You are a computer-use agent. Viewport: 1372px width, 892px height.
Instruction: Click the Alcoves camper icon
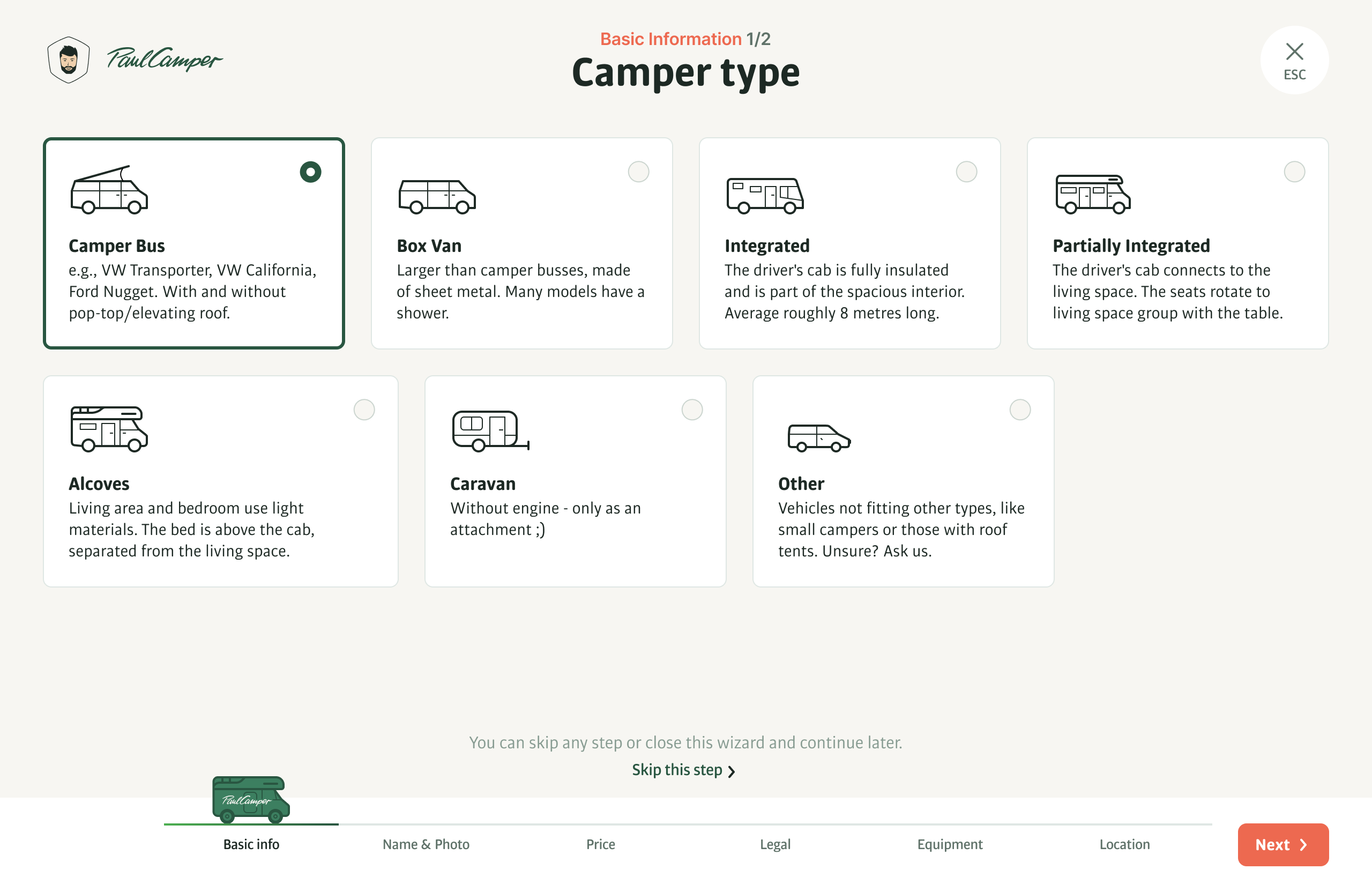click(x=109, y=429)
